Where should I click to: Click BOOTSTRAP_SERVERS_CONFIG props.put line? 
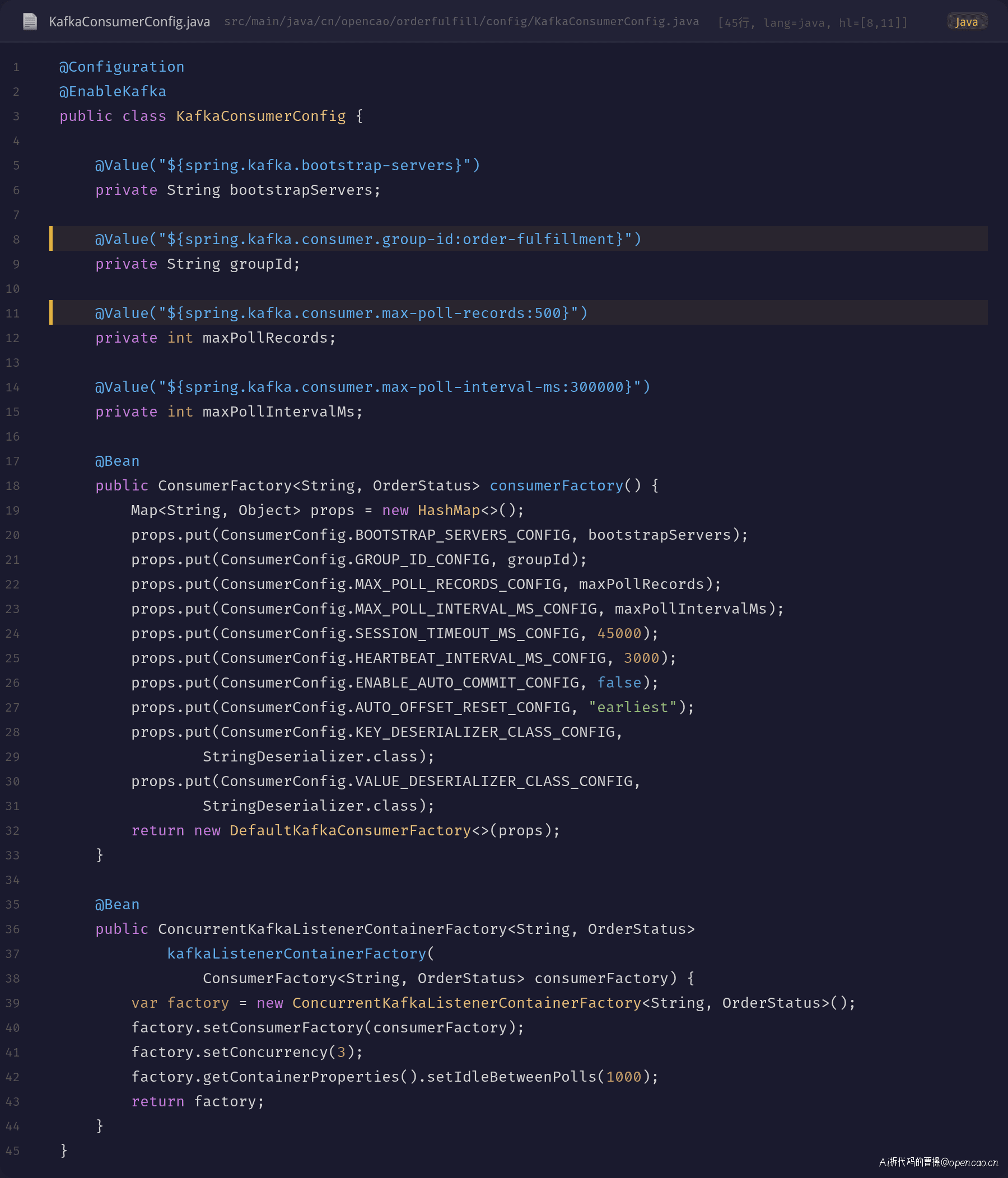440,535
